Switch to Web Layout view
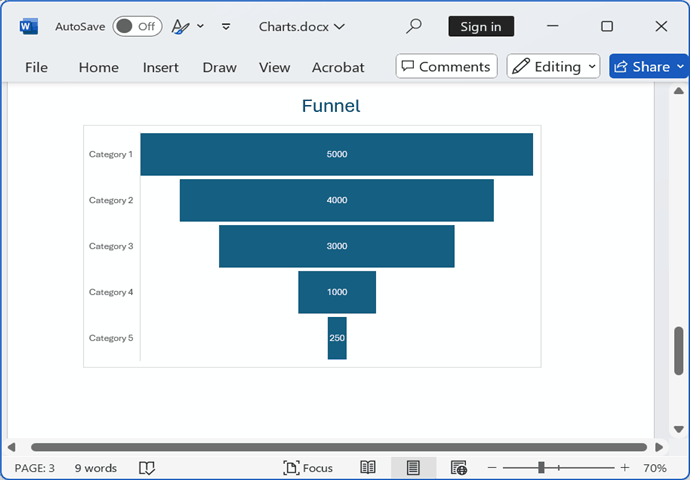The image size is (690, 480). coord(459,468)
